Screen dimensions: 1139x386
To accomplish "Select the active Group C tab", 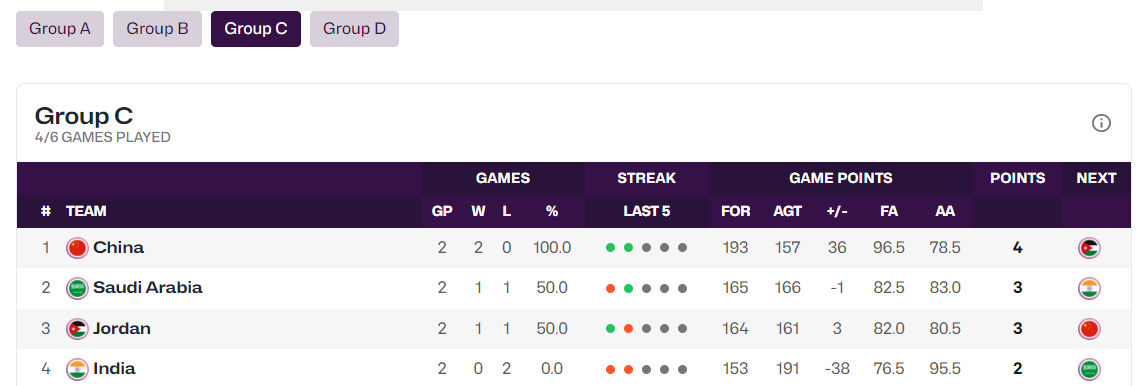I will pyautogui.click(x=256, y=29).
